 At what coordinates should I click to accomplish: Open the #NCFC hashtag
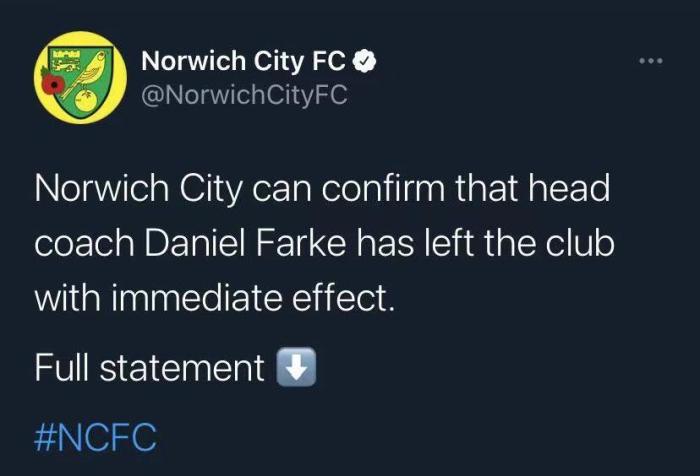point(95,437)
